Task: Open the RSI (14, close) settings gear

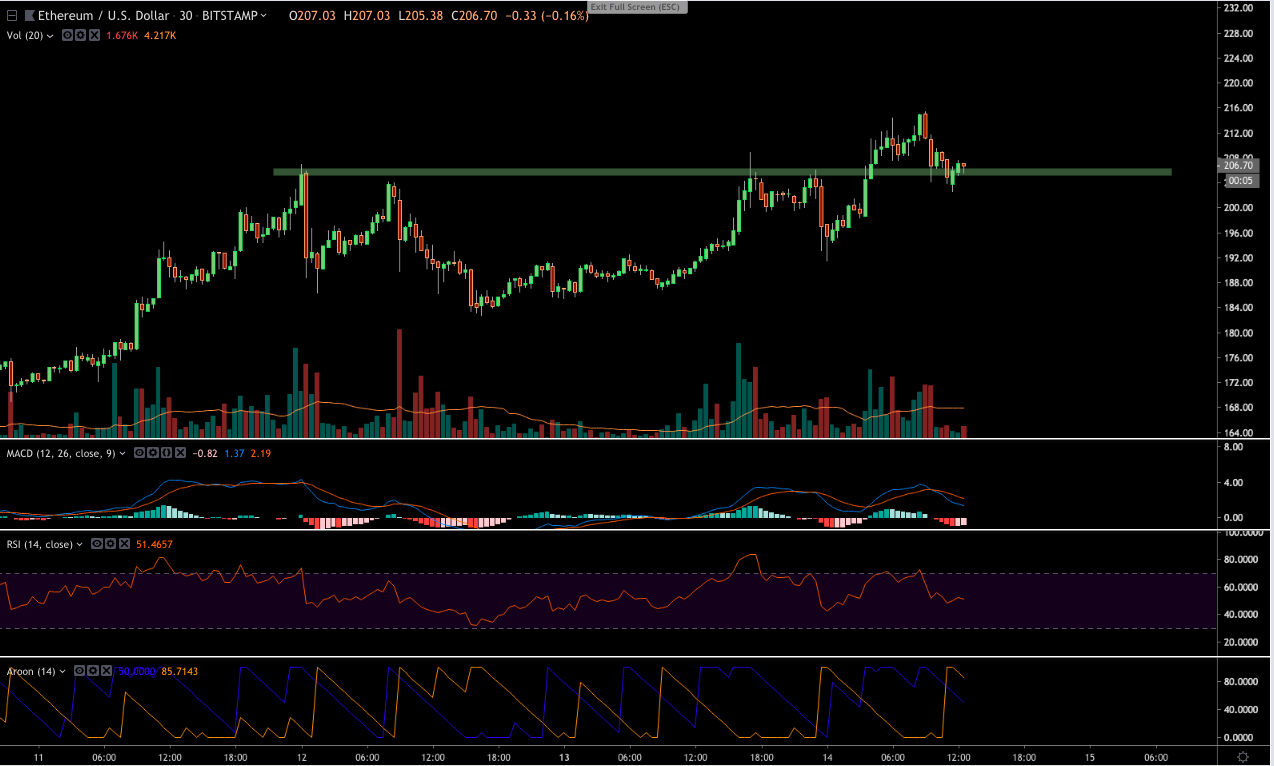Action: [110, 544]
